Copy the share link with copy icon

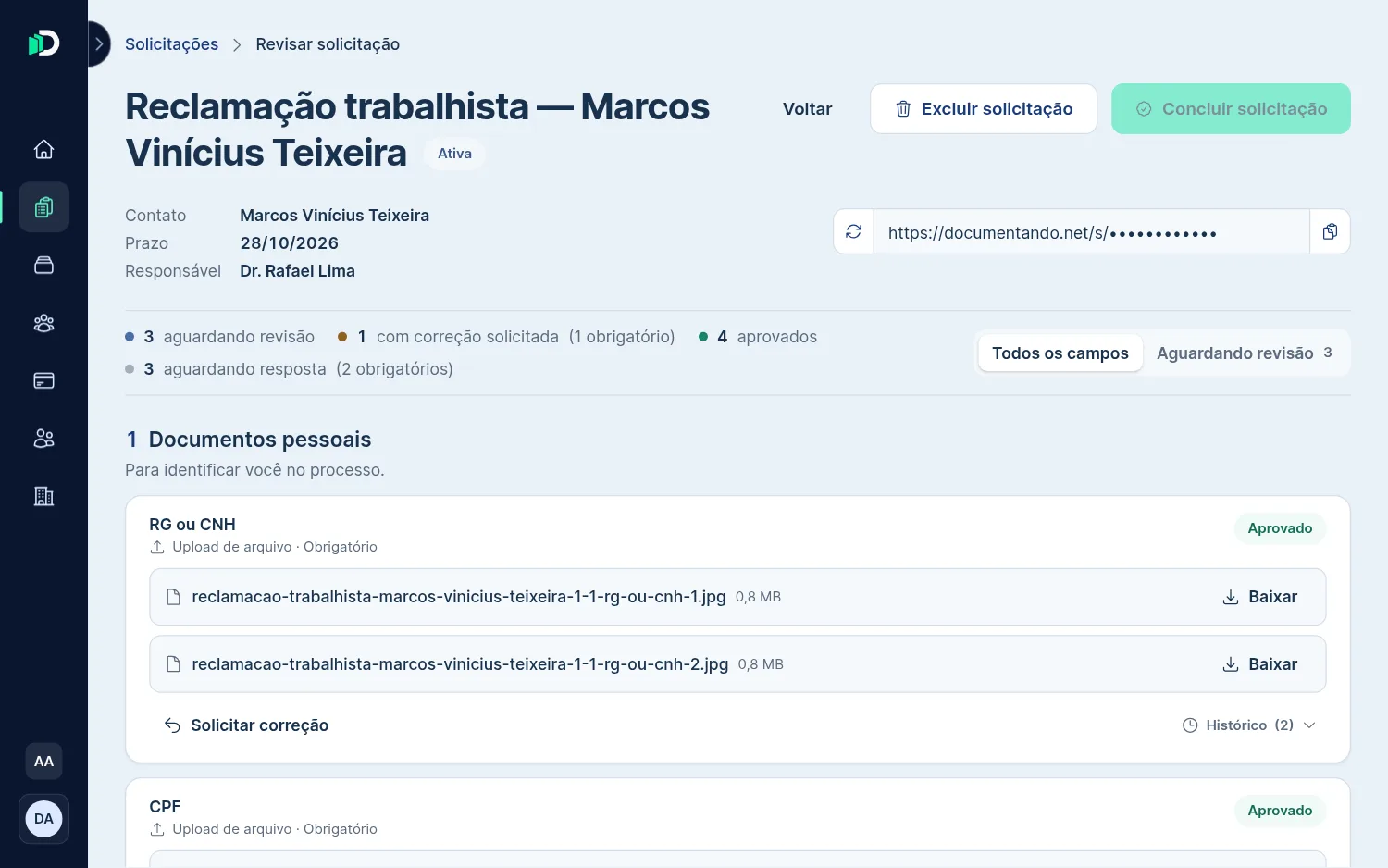(x=1330, y=231)
